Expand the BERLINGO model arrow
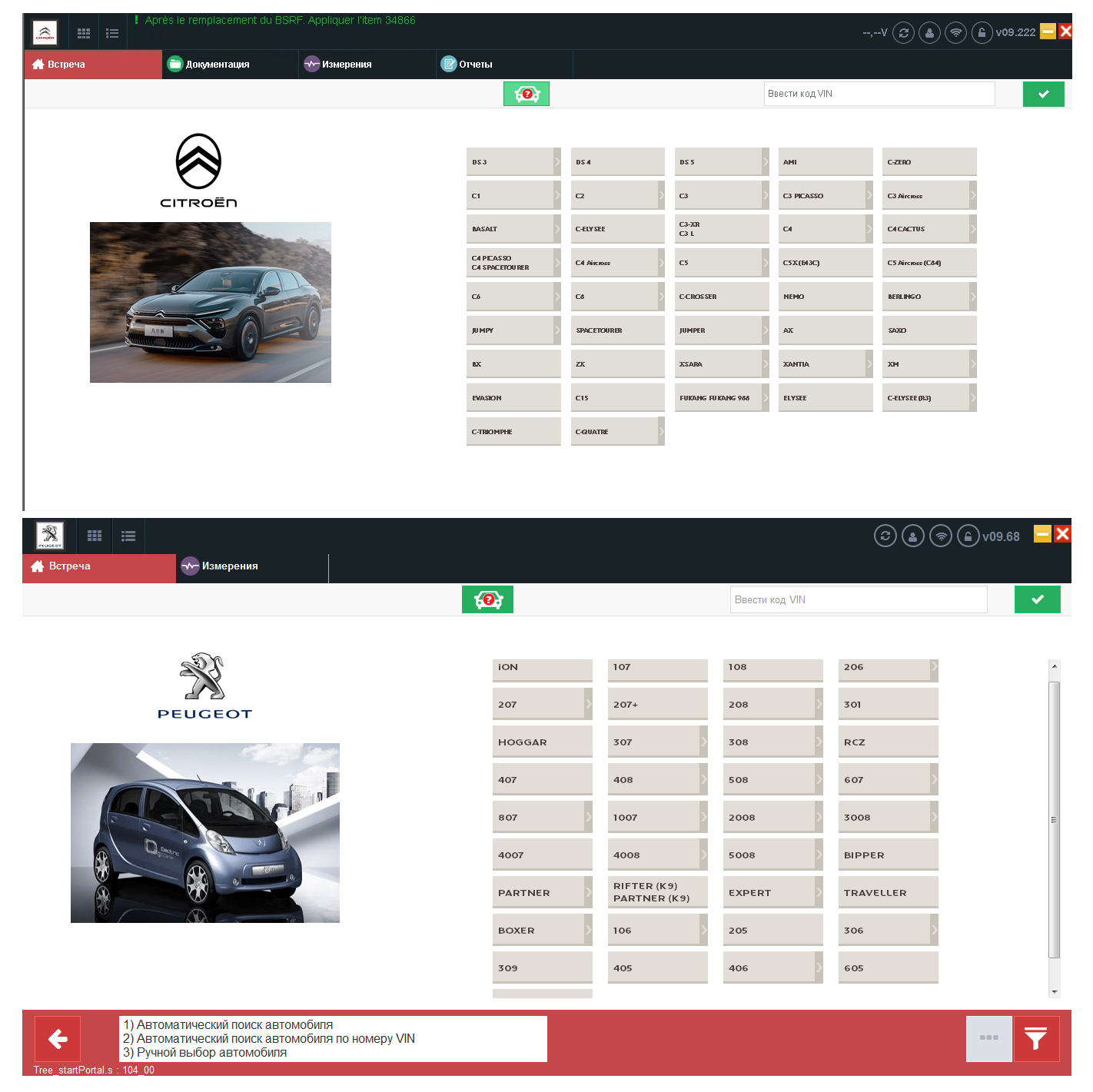Image resolution: width=1093 pixels, height=1092 pixels. pos(973,296)
